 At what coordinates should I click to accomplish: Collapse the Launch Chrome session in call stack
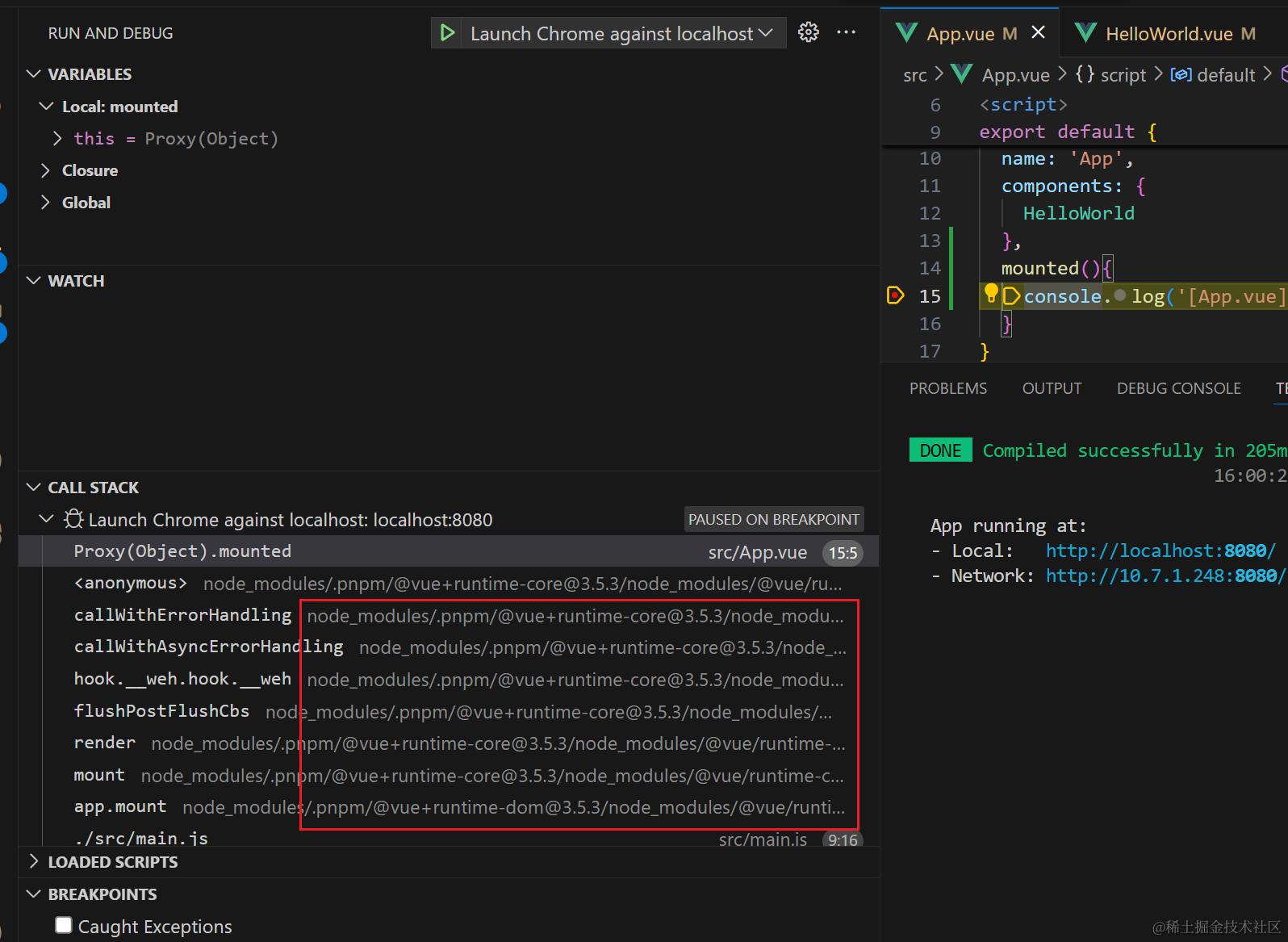click(47, 519)
